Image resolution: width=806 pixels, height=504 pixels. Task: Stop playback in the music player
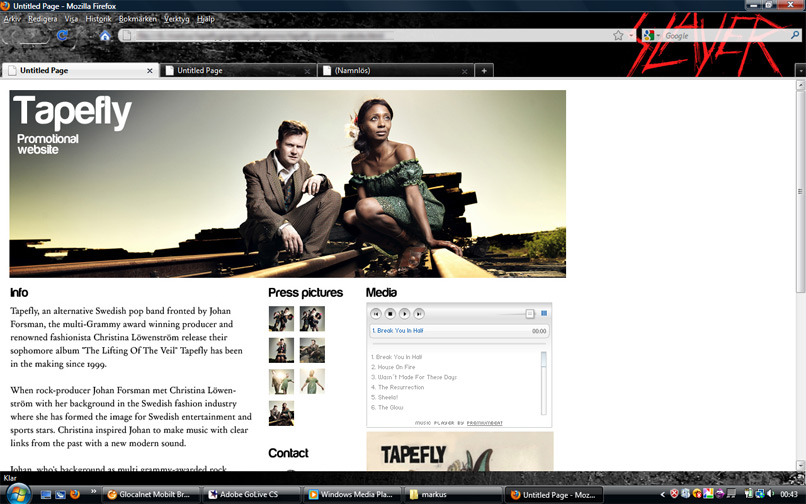[390, 313]
